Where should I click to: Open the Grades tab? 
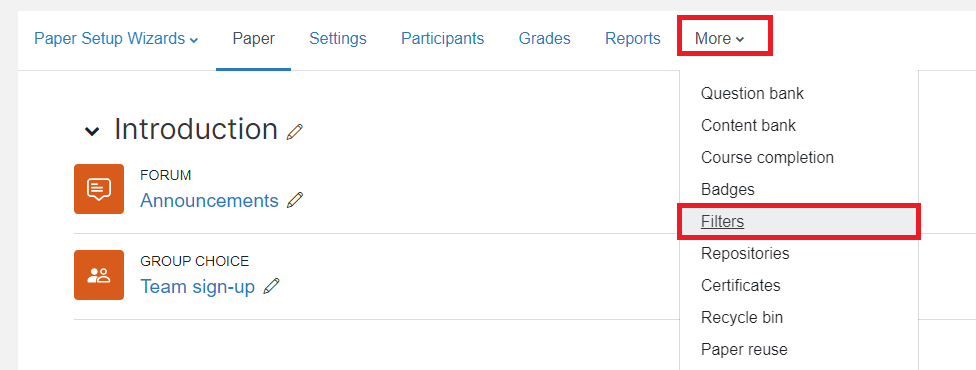tap(545, 39)
